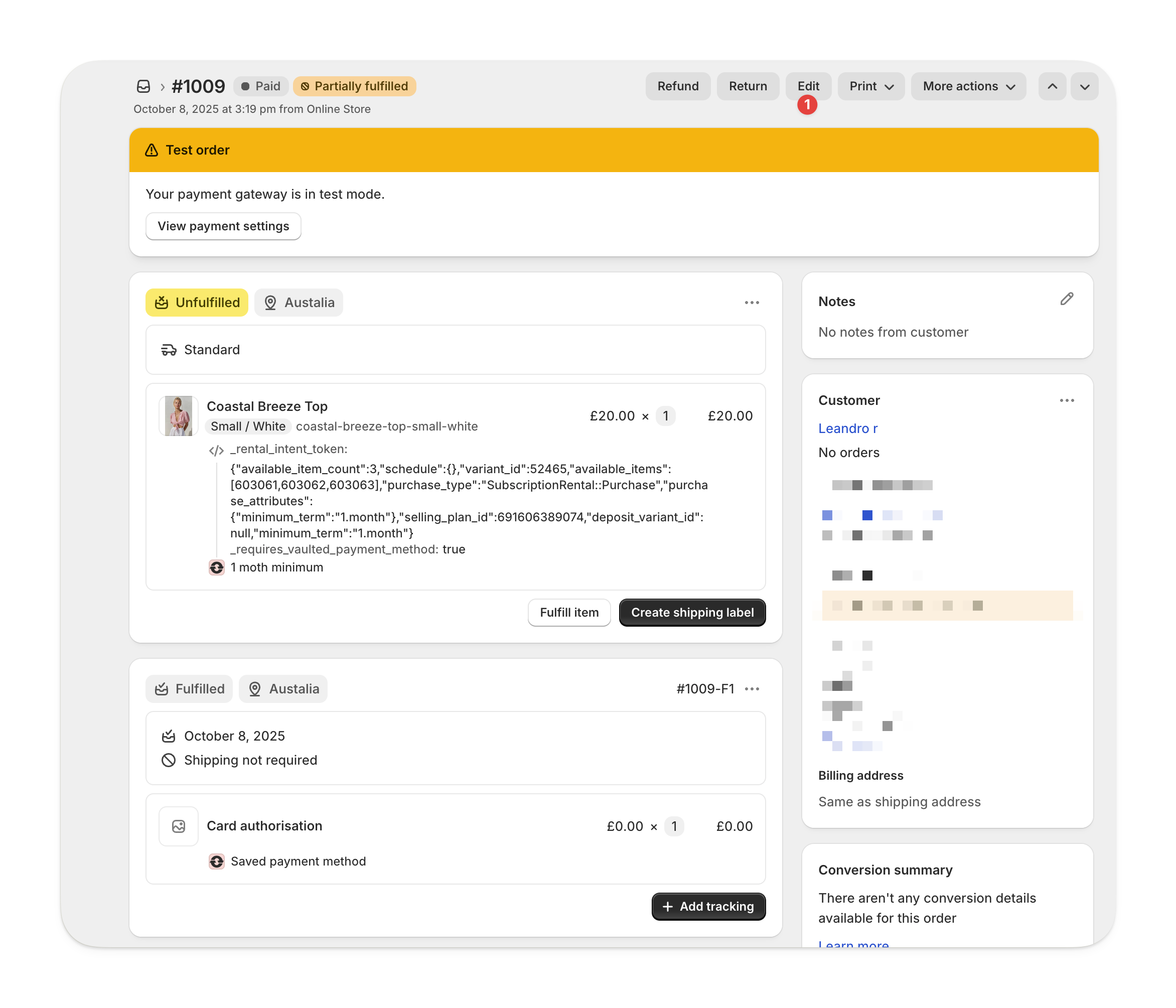This screenshot has height=1008, width=1176.
Task: Open fulfillment #1009-F1 three-dot menu
Action: (x=752, y=688)
